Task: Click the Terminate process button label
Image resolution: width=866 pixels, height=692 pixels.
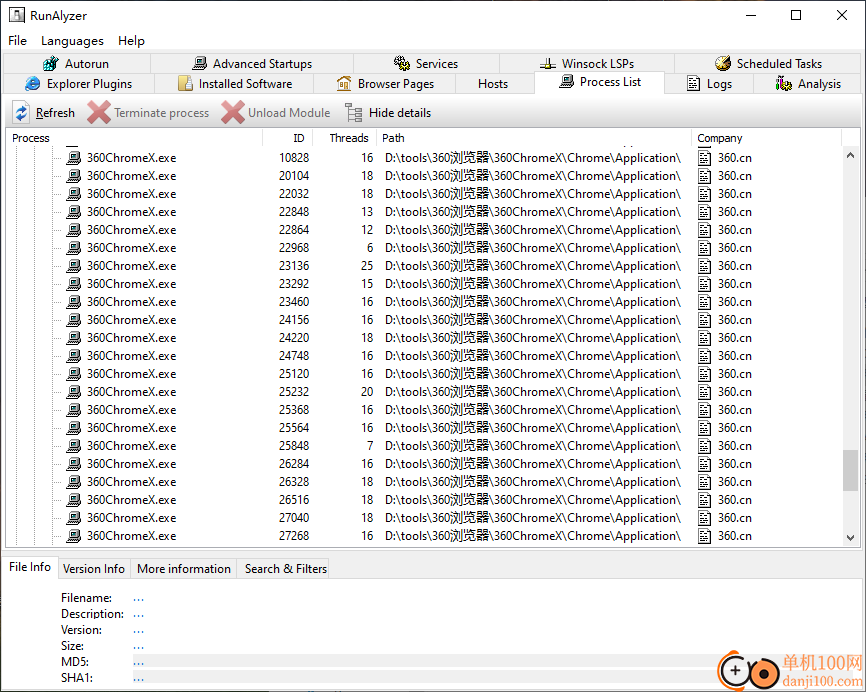Action: [x=162, y=113]
